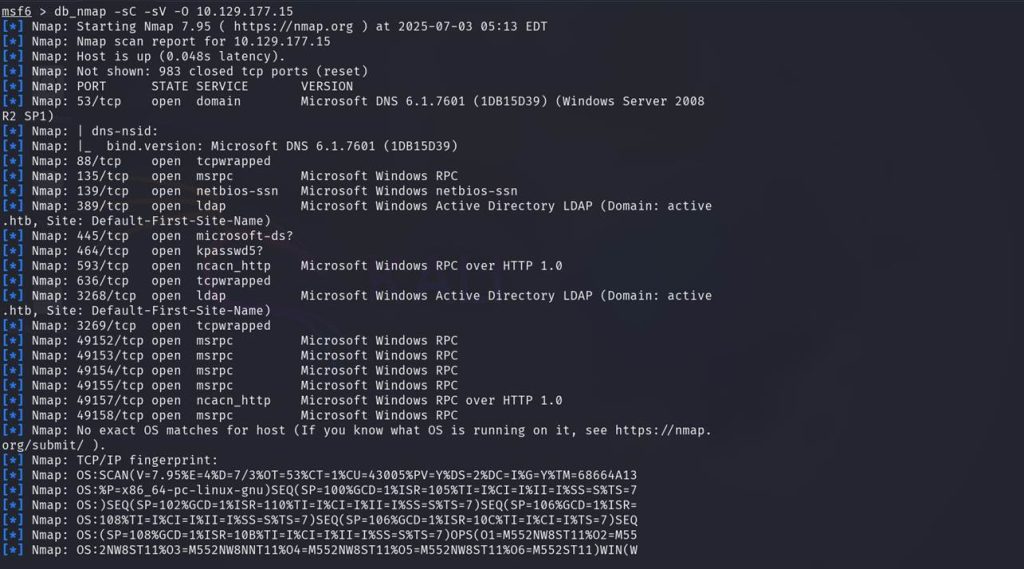
Task: Click the [*] marker on the 88/tcp line
Action: pos(12,161)
